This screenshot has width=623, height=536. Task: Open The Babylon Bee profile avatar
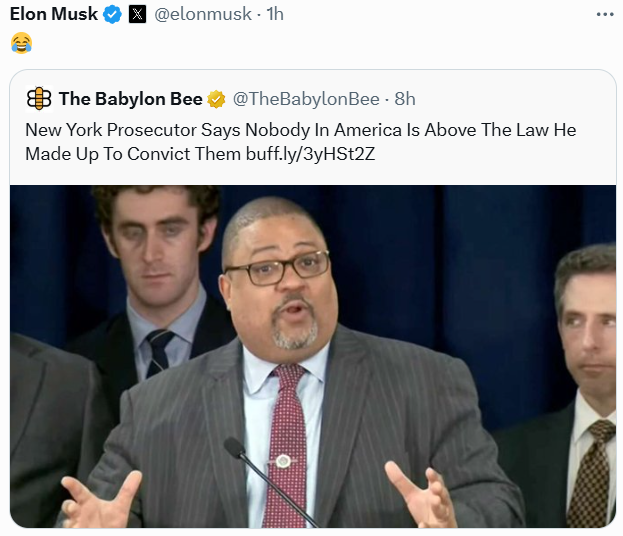(x=39, y=99)
